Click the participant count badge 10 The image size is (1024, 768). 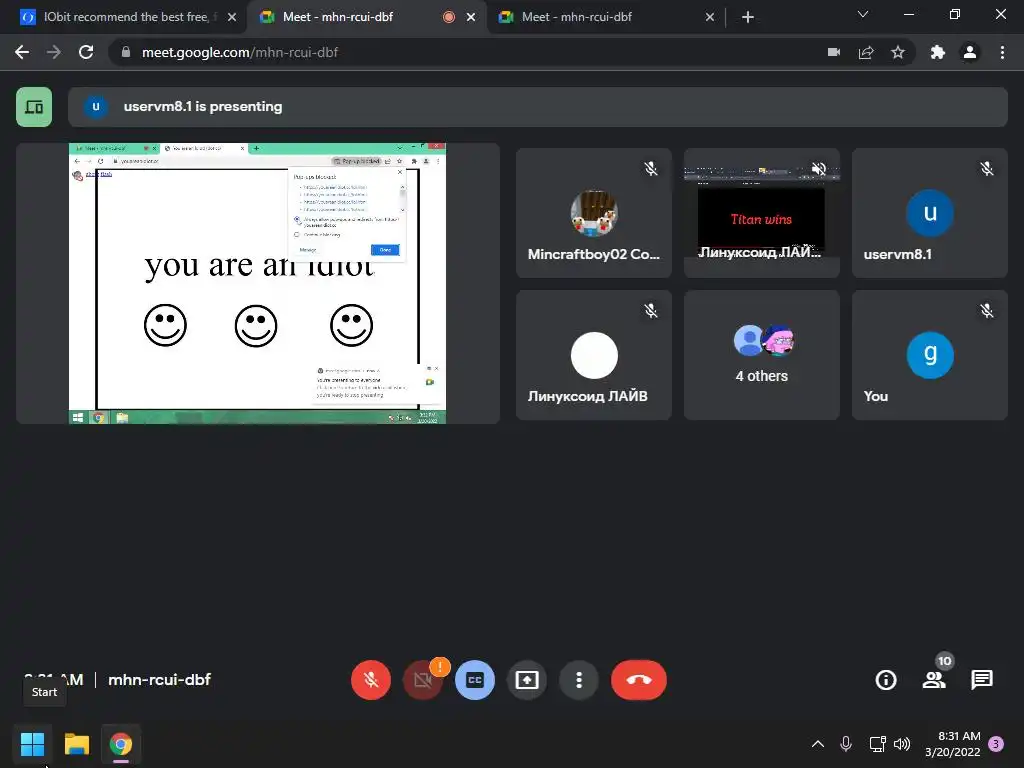[944, 661]
